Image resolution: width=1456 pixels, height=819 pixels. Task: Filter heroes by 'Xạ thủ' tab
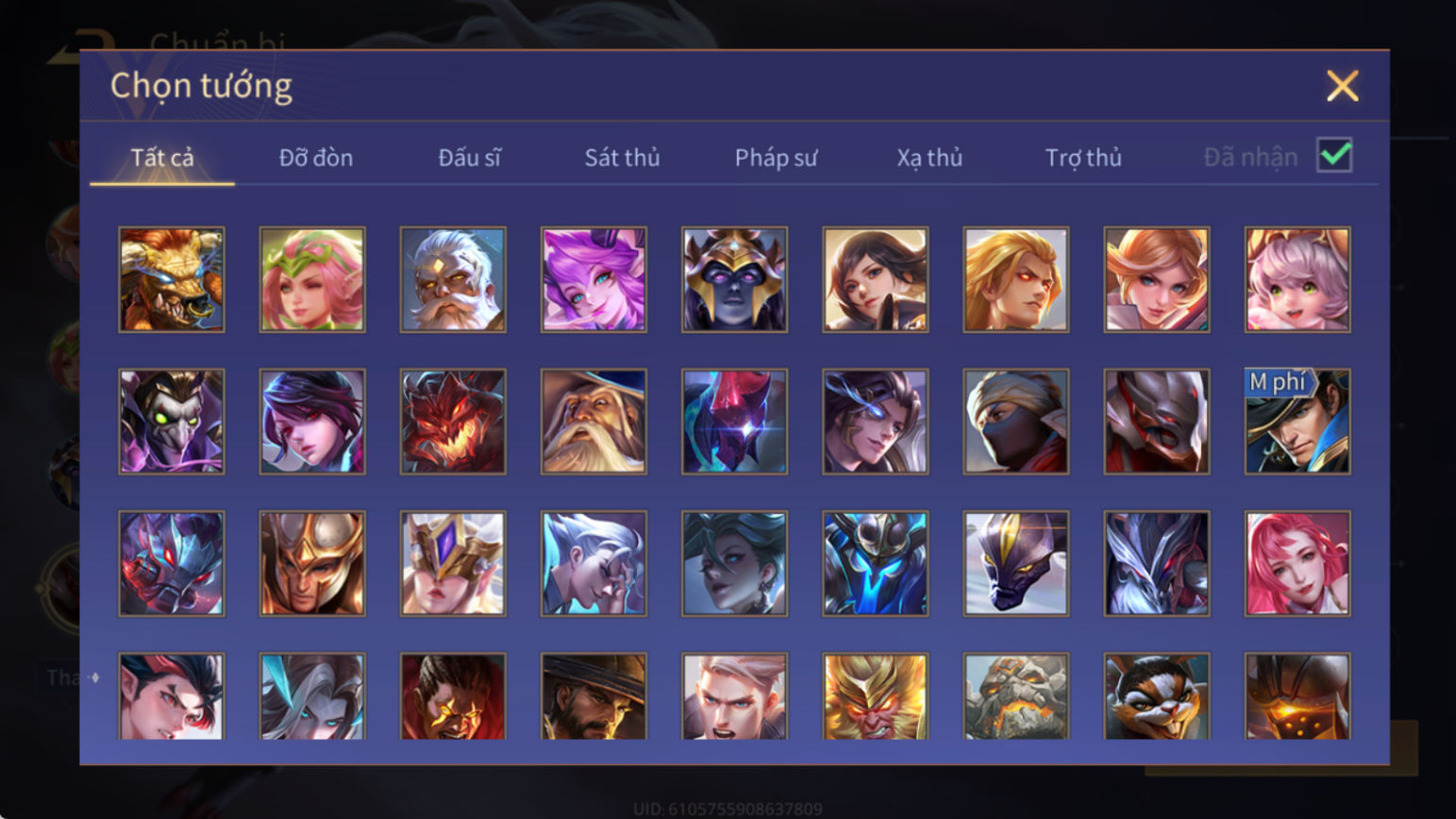coord(929,158)
